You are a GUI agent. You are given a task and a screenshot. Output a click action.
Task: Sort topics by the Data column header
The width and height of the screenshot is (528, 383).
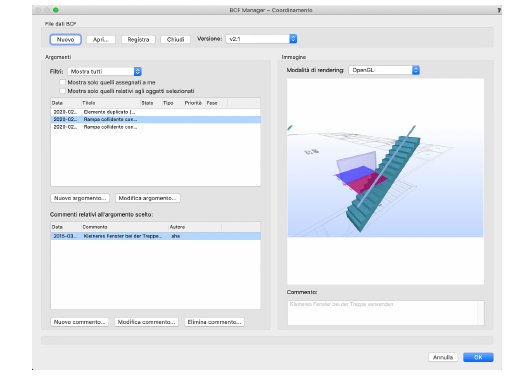pos(66,103)
